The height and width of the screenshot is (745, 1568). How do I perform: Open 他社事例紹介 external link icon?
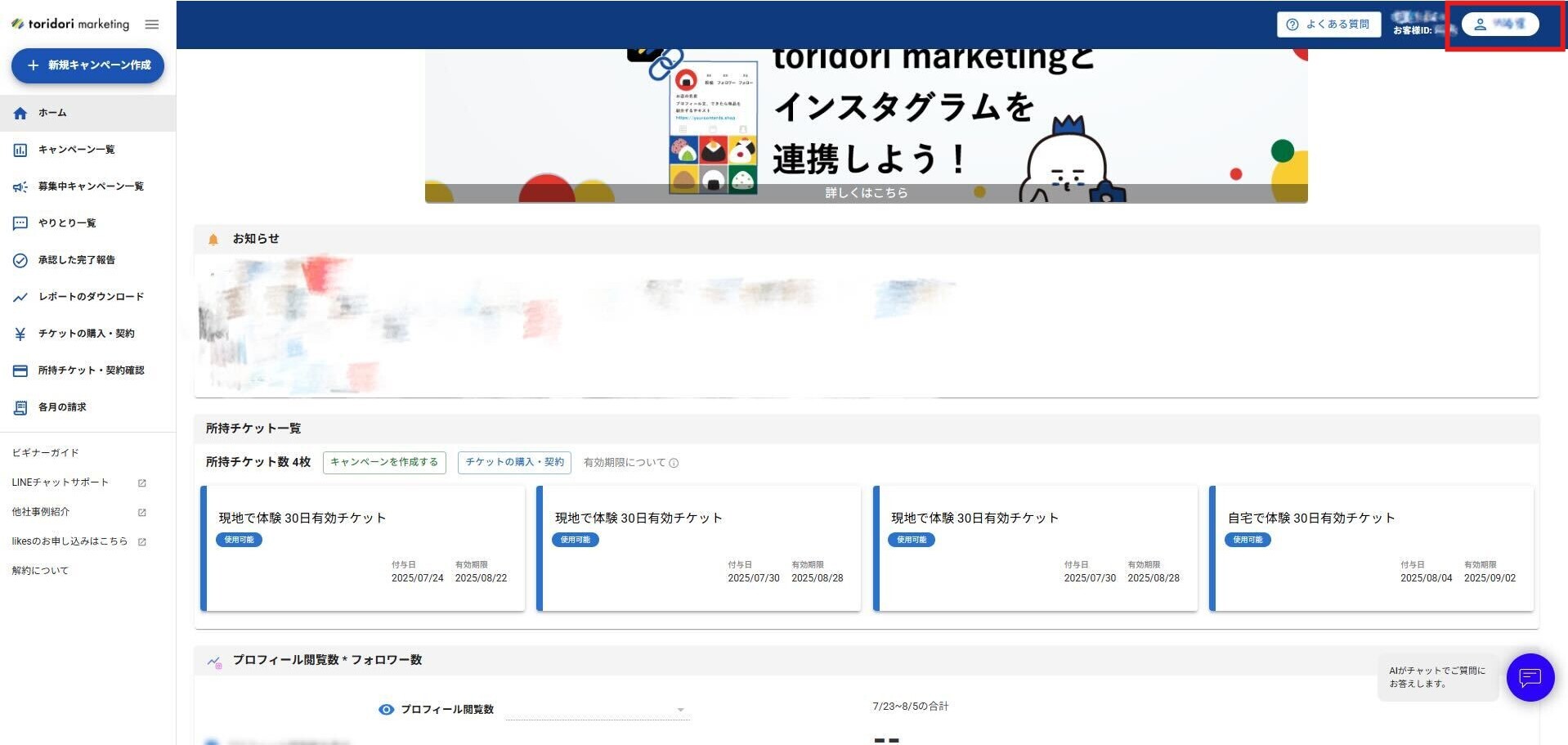pos(141,513)
